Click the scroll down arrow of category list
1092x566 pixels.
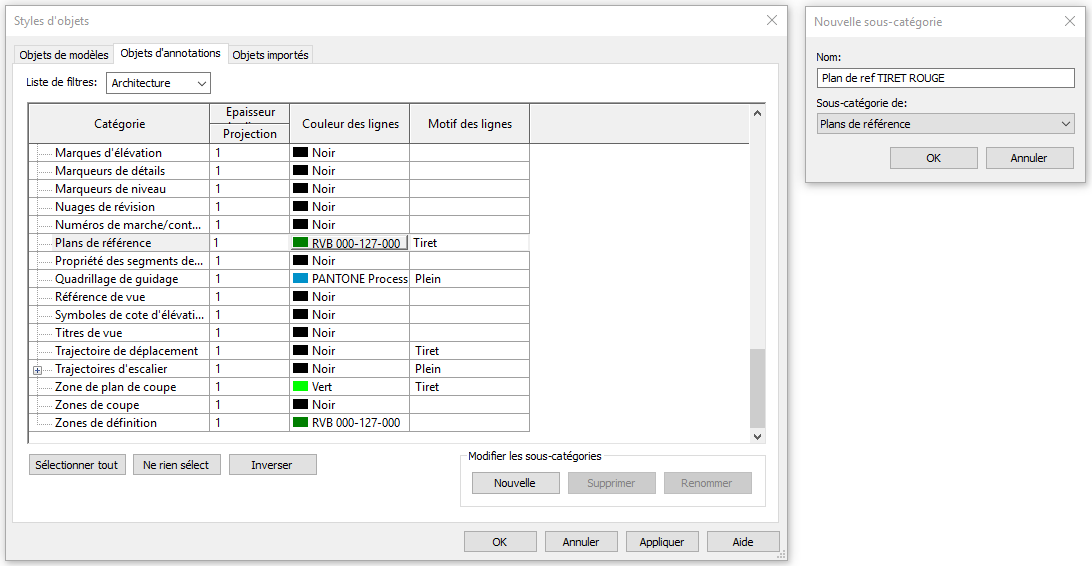[757, 436]
